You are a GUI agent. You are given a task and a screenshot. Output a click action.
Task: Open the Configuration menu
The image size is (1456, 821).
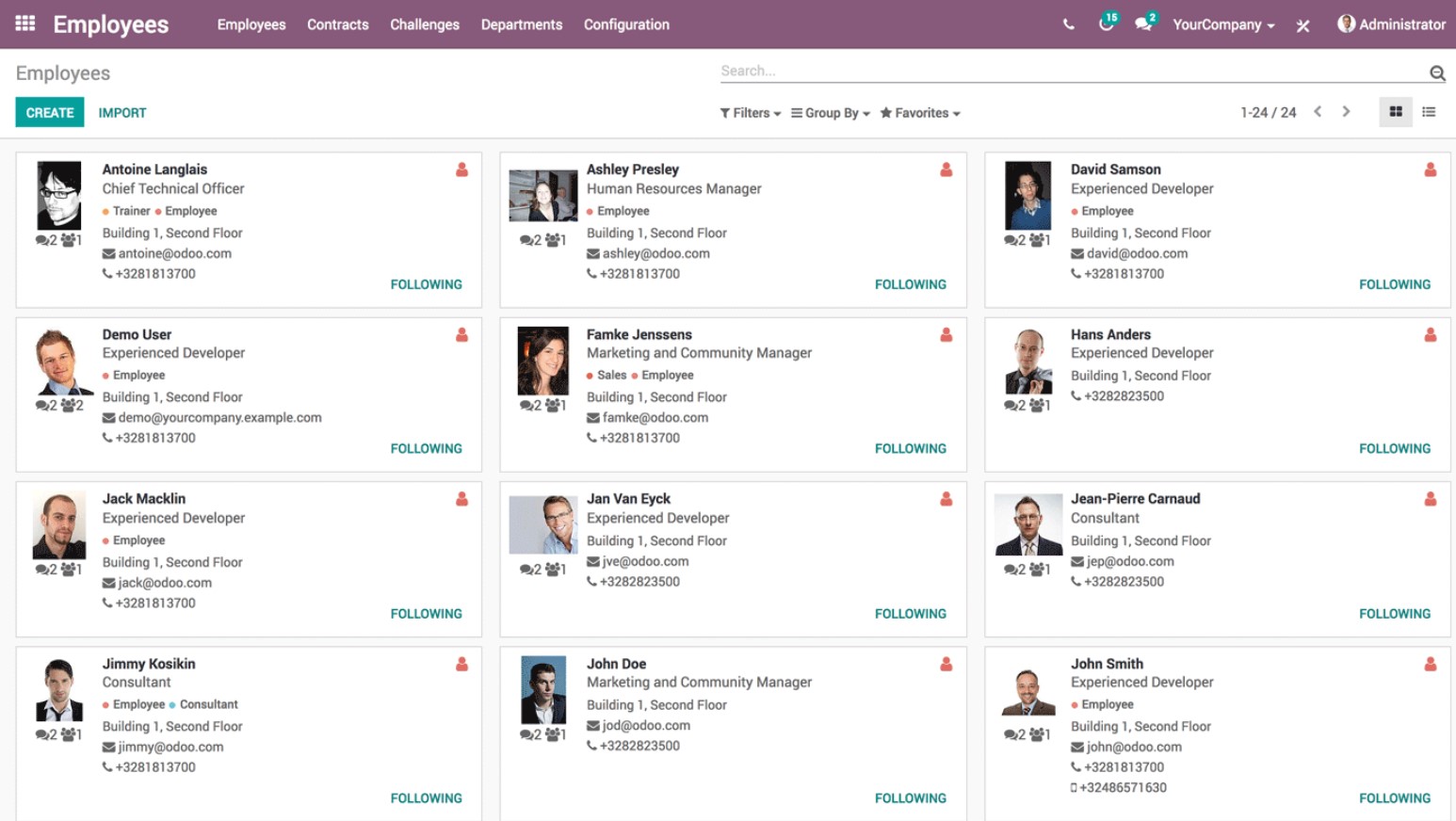tap(626, 24)
